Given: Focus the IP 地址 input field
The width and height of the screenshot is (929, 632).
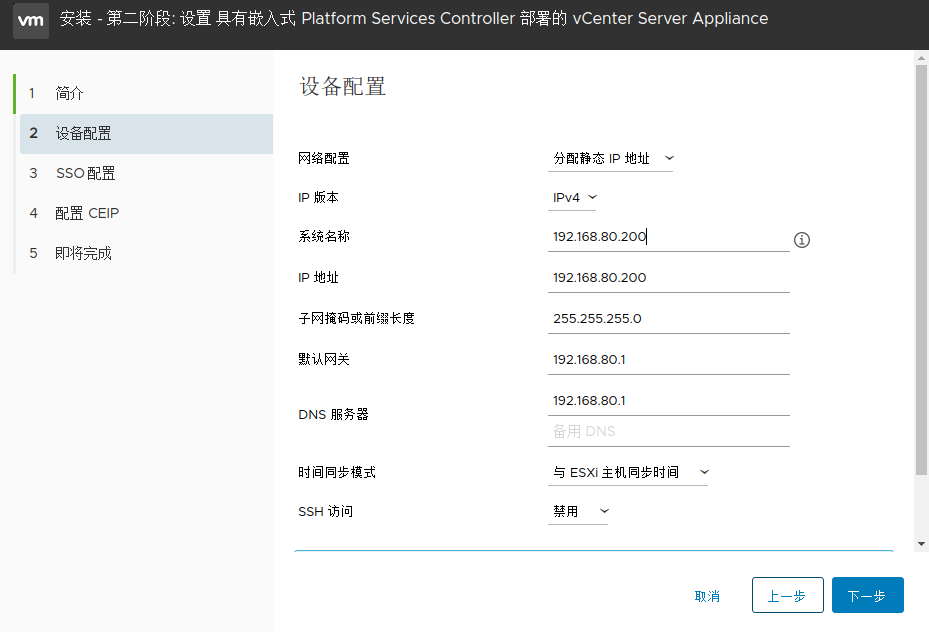Looking at the screenshot, I should pyautogui.click(x=668, y=278).
